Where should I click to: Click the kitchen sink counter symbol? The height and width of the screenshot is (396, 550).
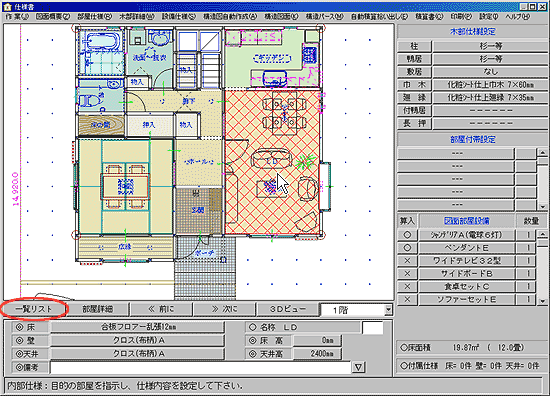[274, 79]
